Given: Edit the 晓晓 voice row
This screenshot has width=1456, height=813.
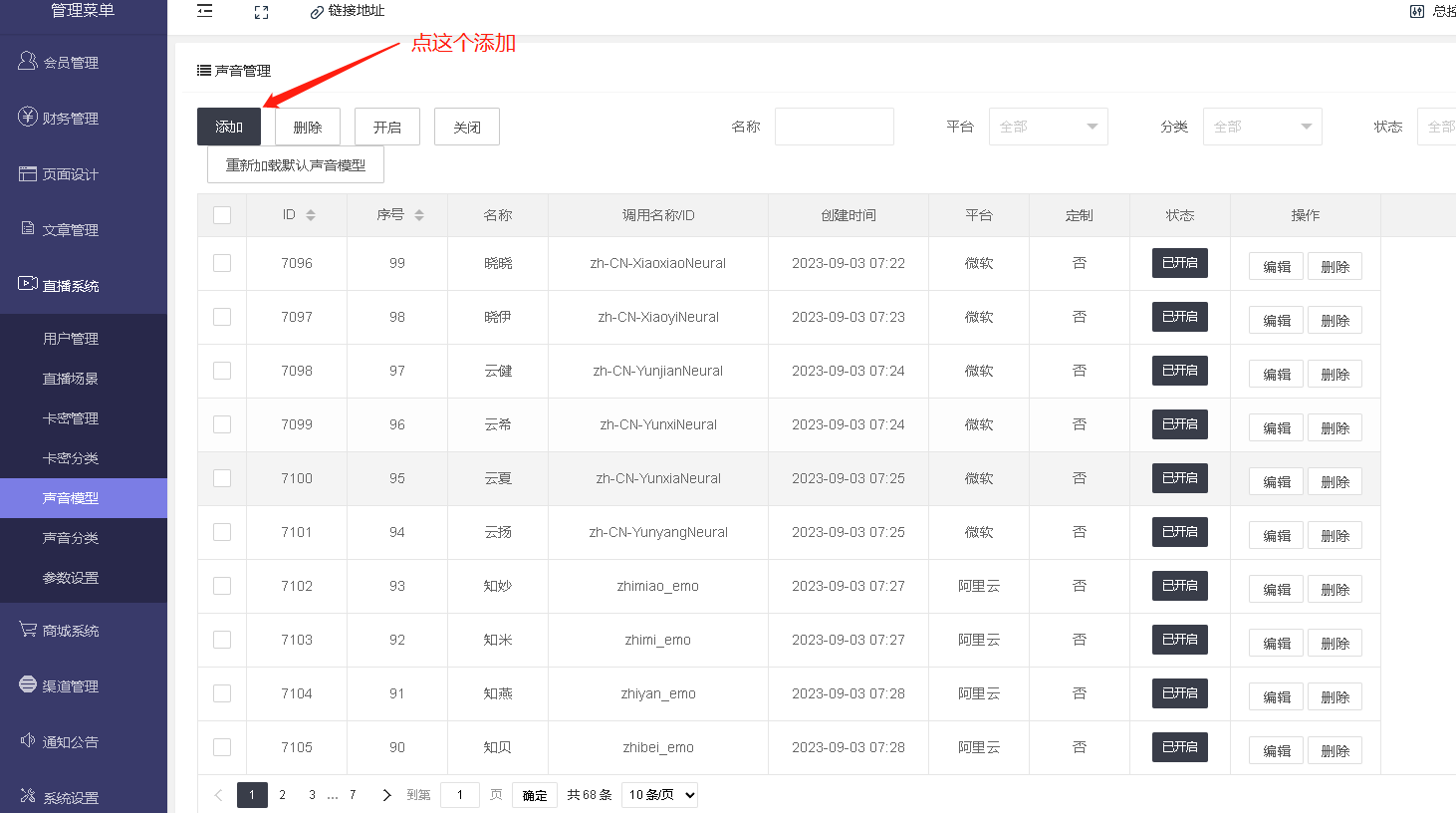Looking at the screenshot, I should coord(1276,266).
